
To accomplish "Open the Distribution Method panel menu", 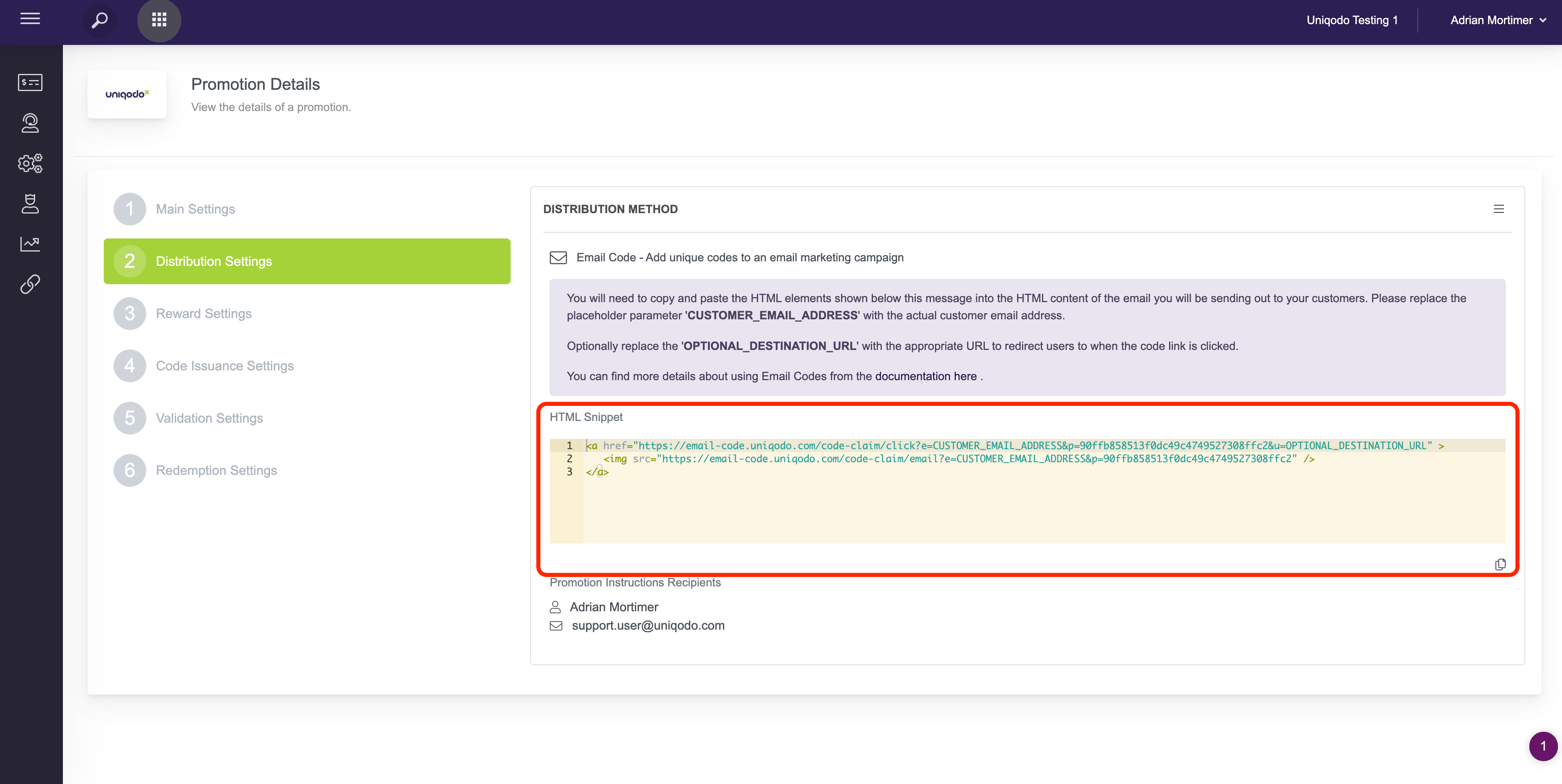I will coord(1498,209).
